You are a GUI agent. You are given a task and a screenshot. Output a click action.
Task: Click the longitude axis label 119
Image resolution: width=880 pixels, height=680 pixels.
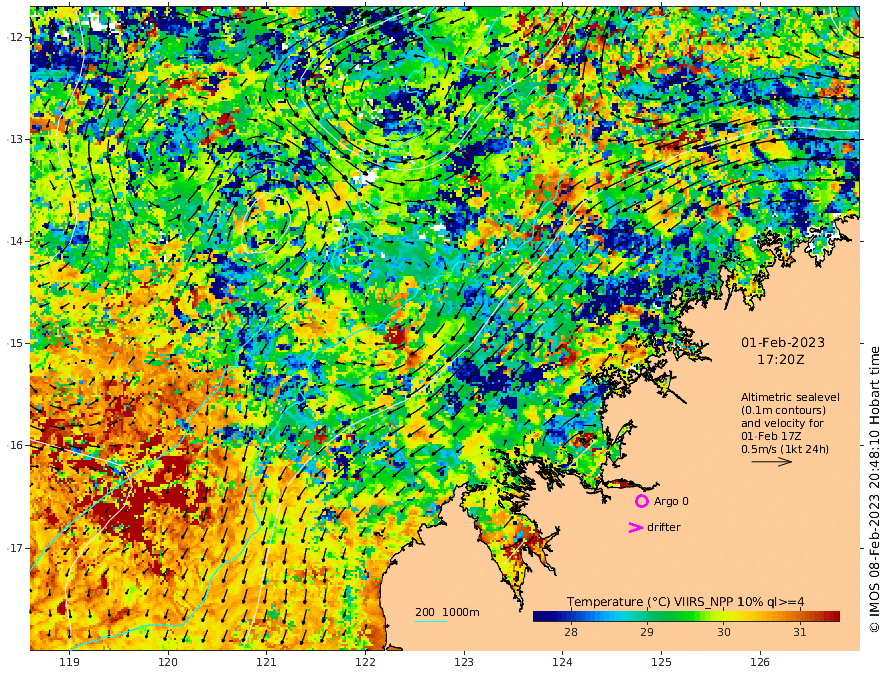point(69,662)
